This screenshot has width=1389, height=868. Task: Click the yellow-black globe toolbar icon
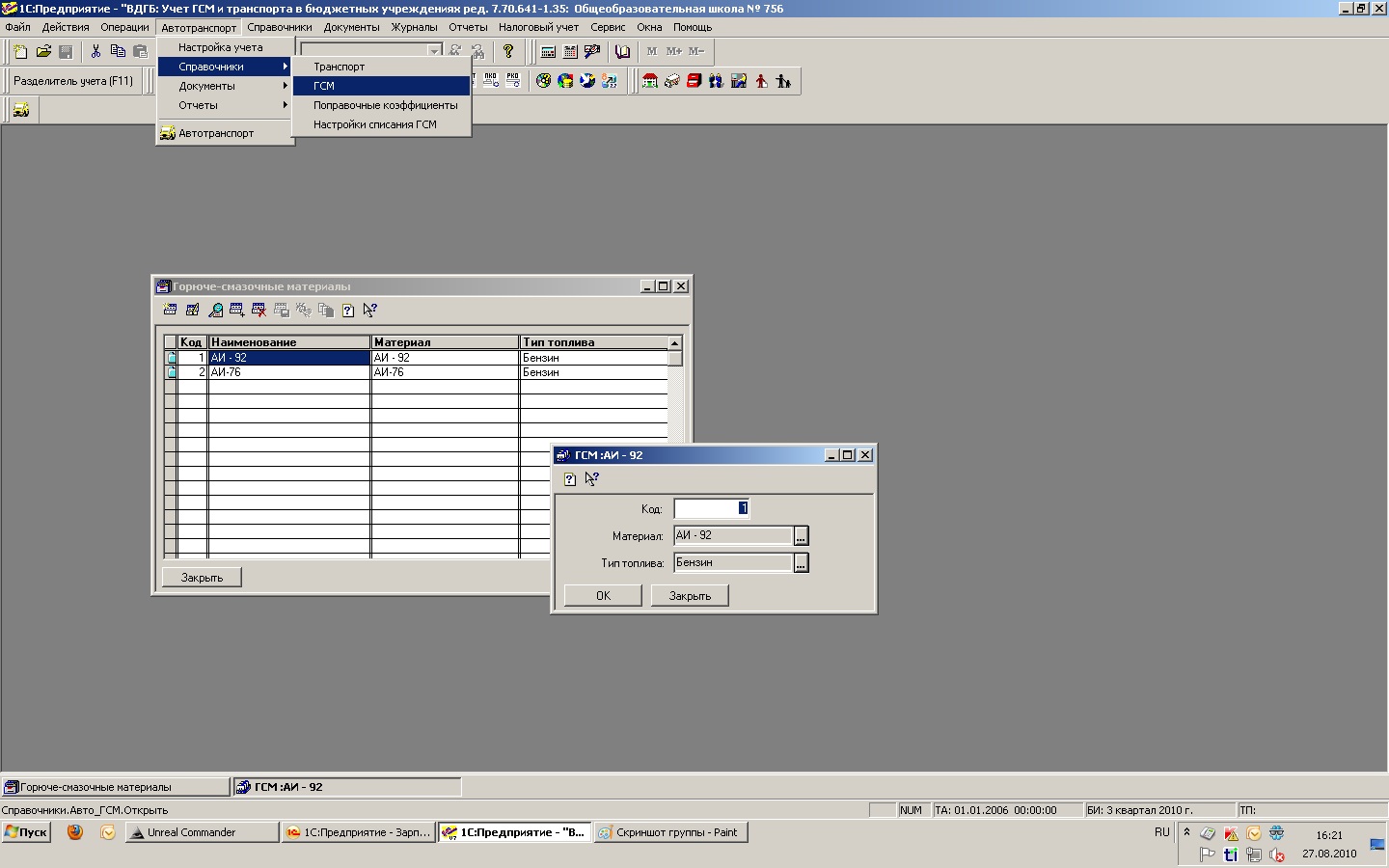click(543, 81)
